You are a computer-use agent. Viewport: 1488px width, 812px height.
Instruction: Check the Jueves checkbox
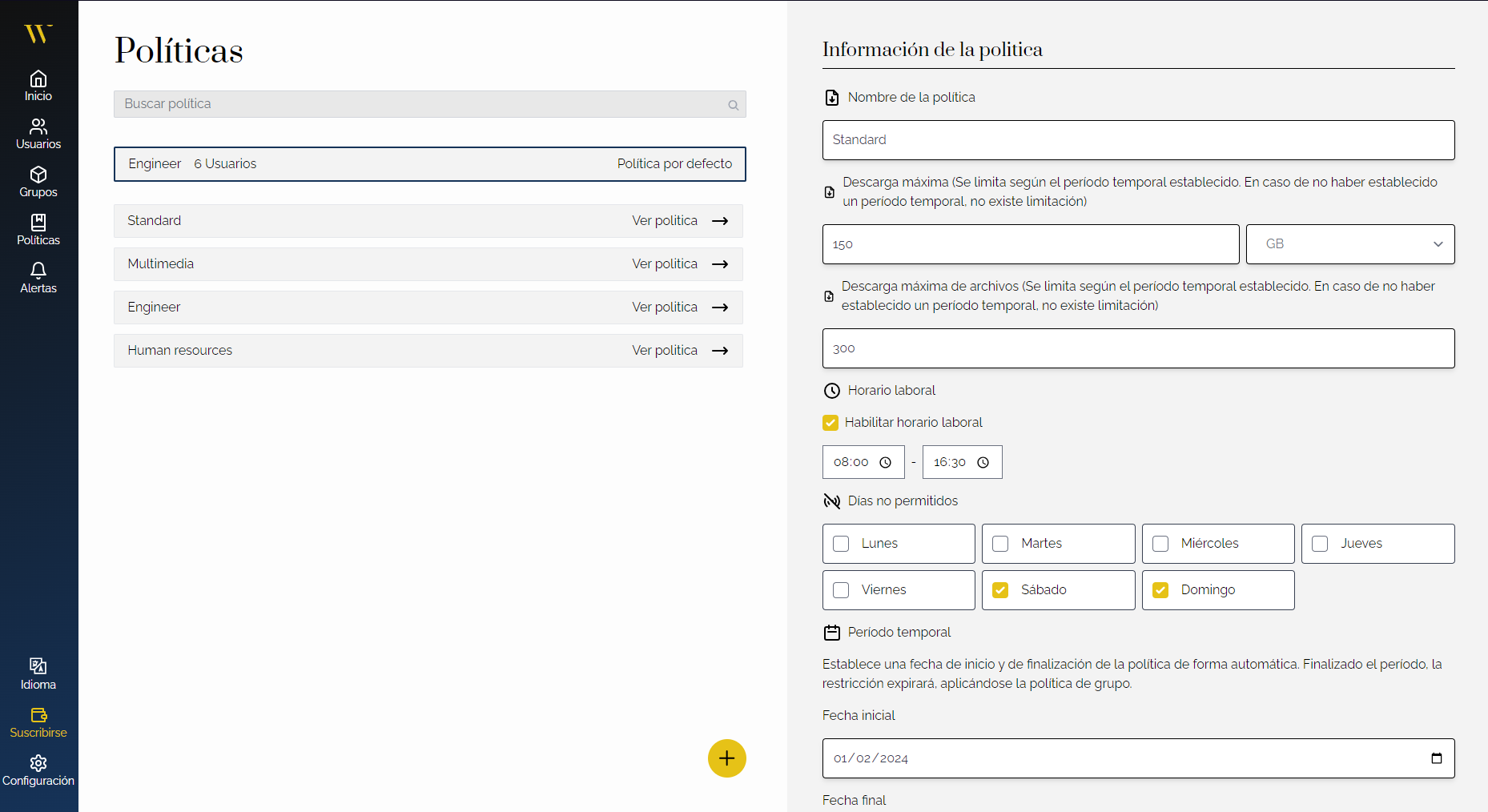[x=1320, y=544]
